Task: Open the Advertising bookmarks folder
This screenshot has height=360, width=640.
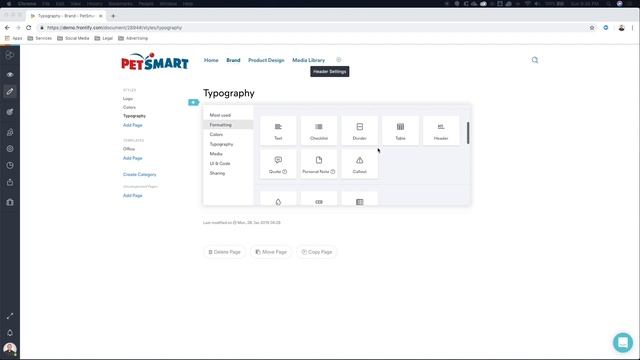Action: coord(133,38)
